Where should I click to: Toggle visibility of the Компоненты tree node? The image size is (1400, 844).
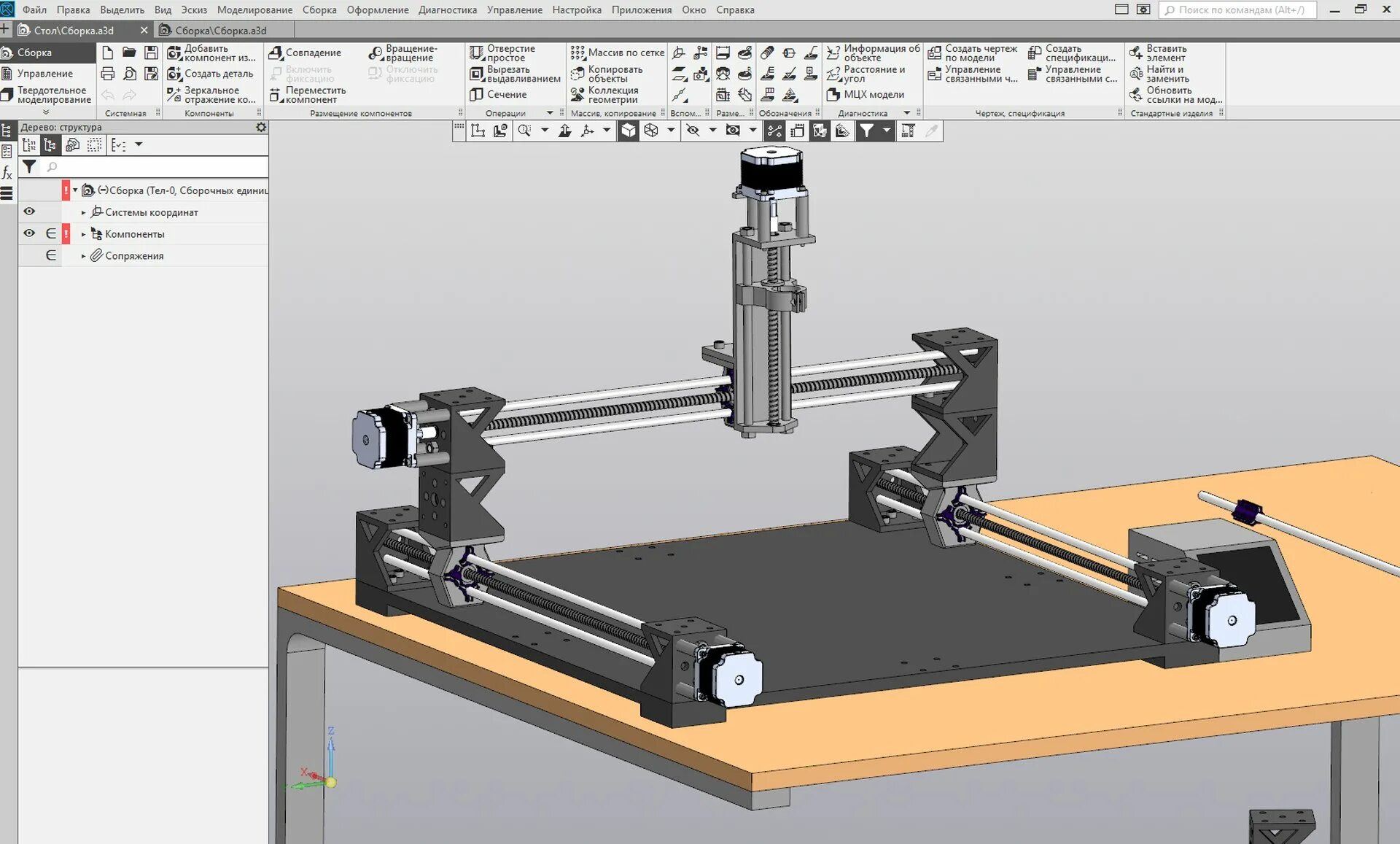[29, 233]
